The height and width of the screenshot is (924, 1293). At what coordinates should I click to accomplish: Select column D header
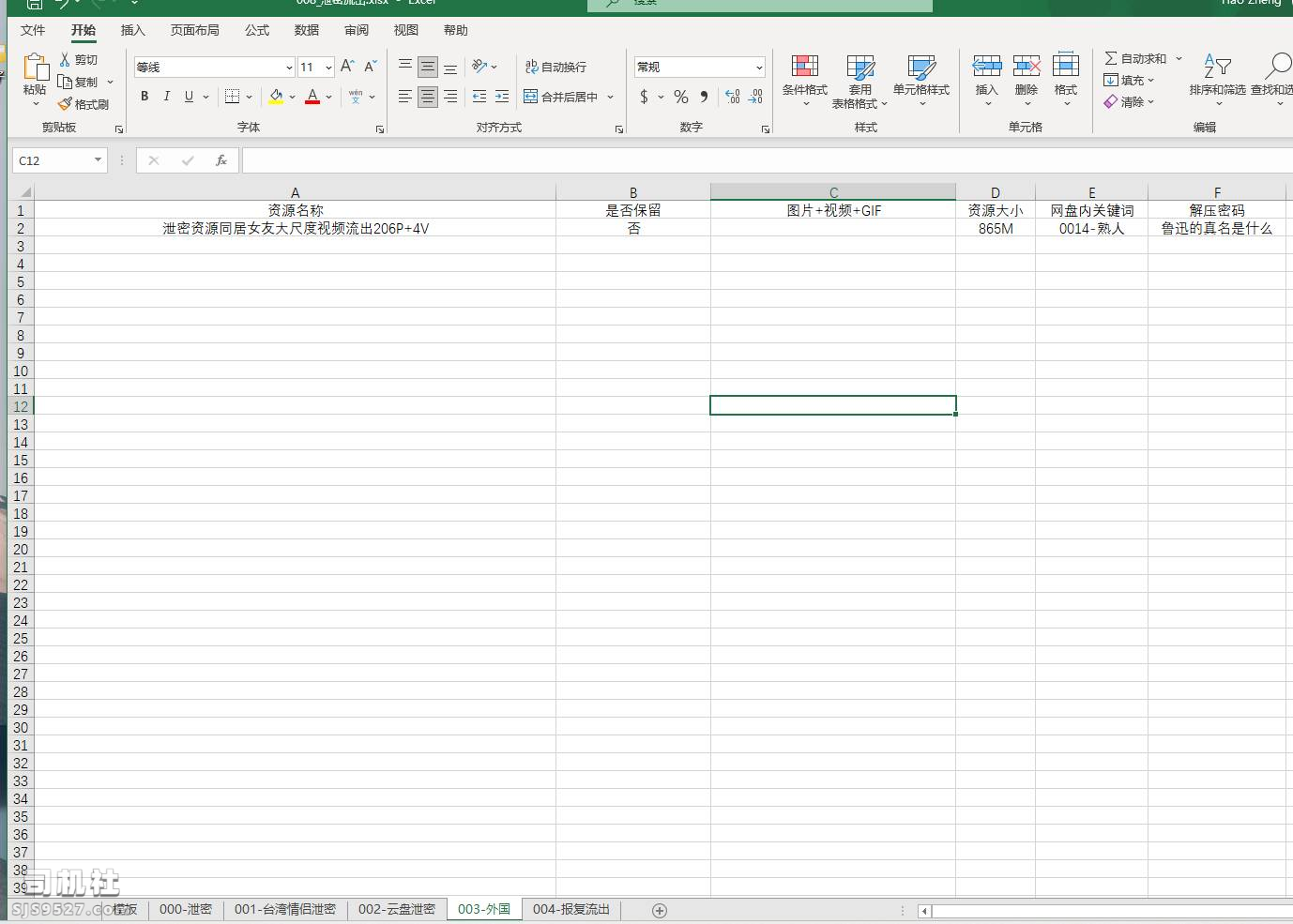click(996, 192)
